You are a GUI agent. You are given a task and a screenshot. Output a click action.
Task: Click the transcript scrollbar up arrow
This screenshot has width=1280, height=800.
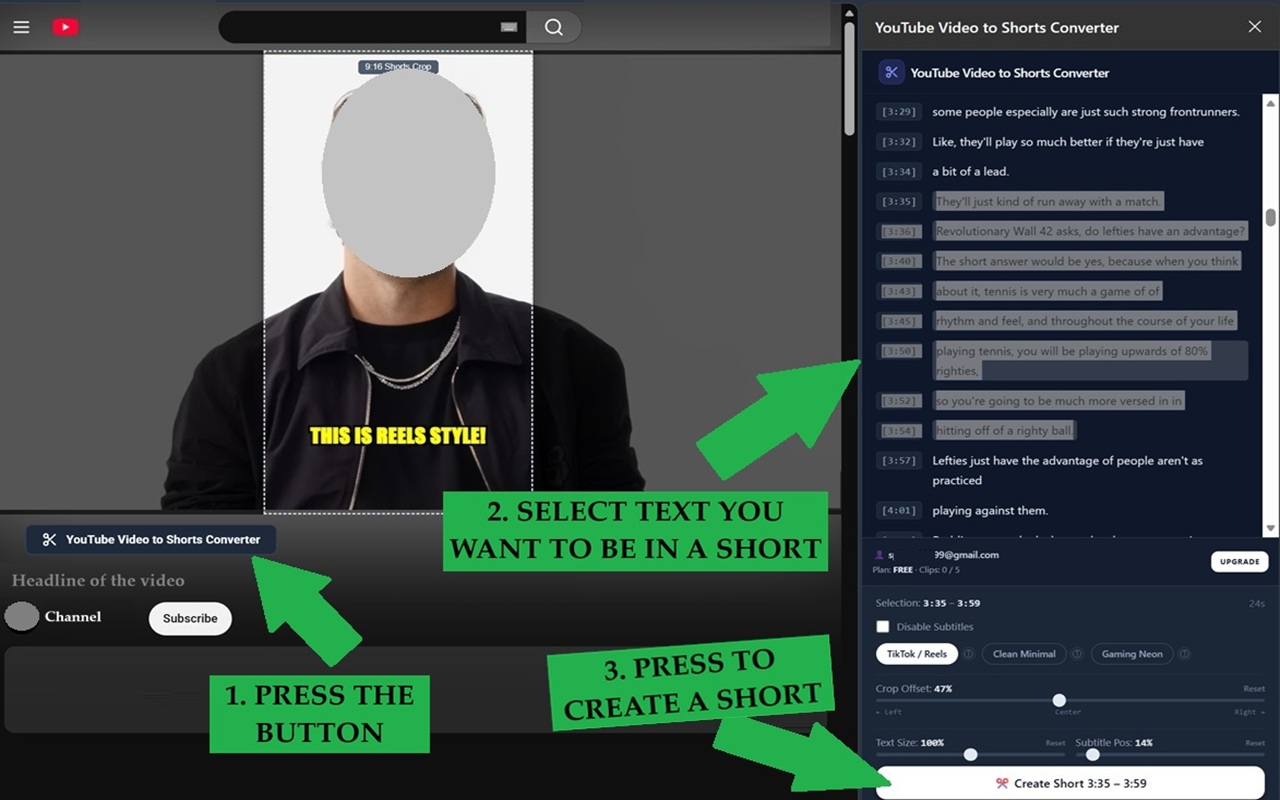point(1271,102)
